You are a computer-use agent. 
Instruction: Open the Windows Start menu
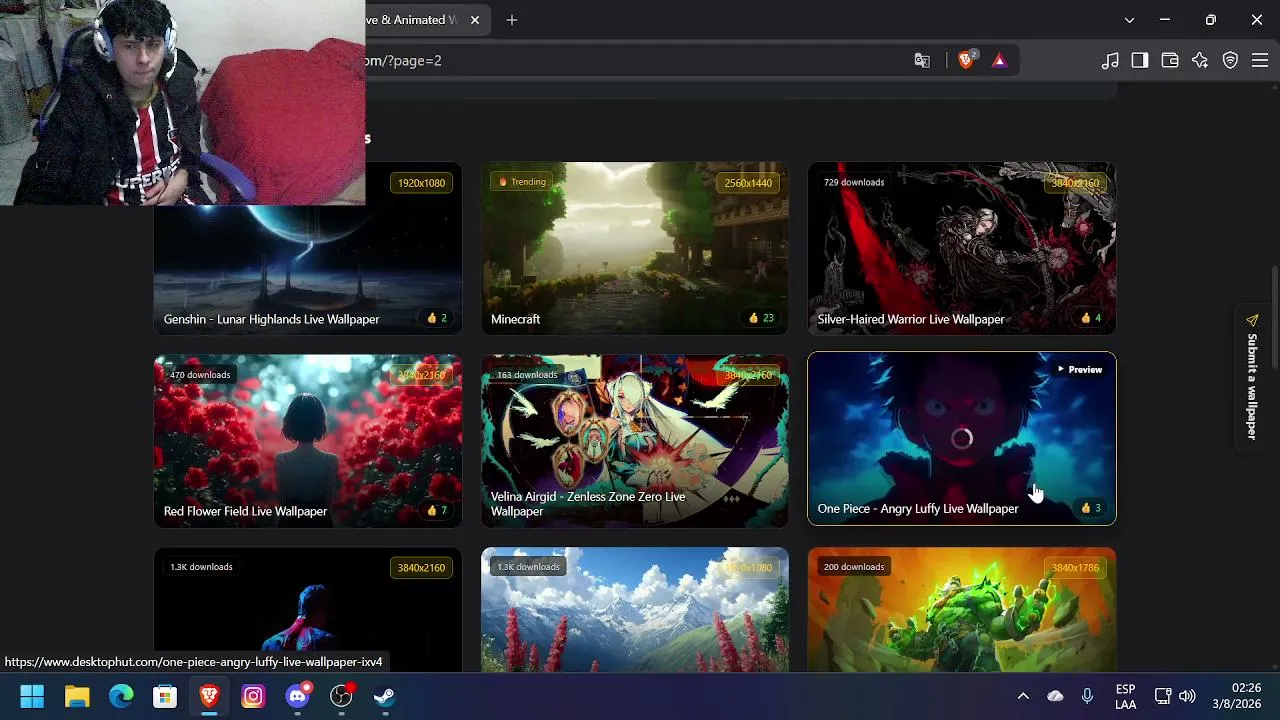[x=32, y=696]
